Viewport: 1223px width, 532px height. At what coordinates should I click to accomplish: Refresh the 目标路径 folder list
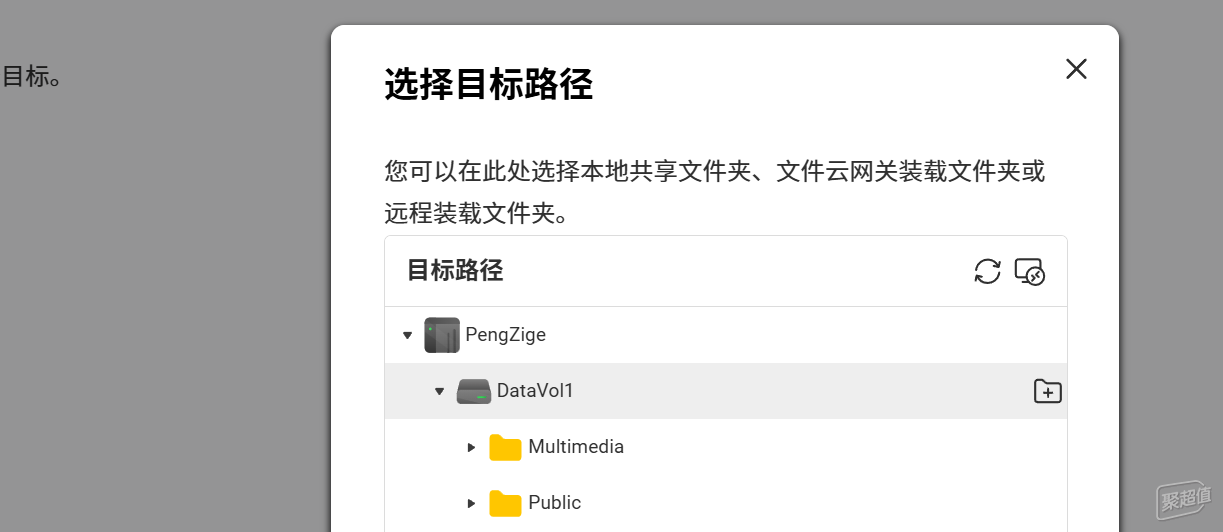tap(987, 271)
